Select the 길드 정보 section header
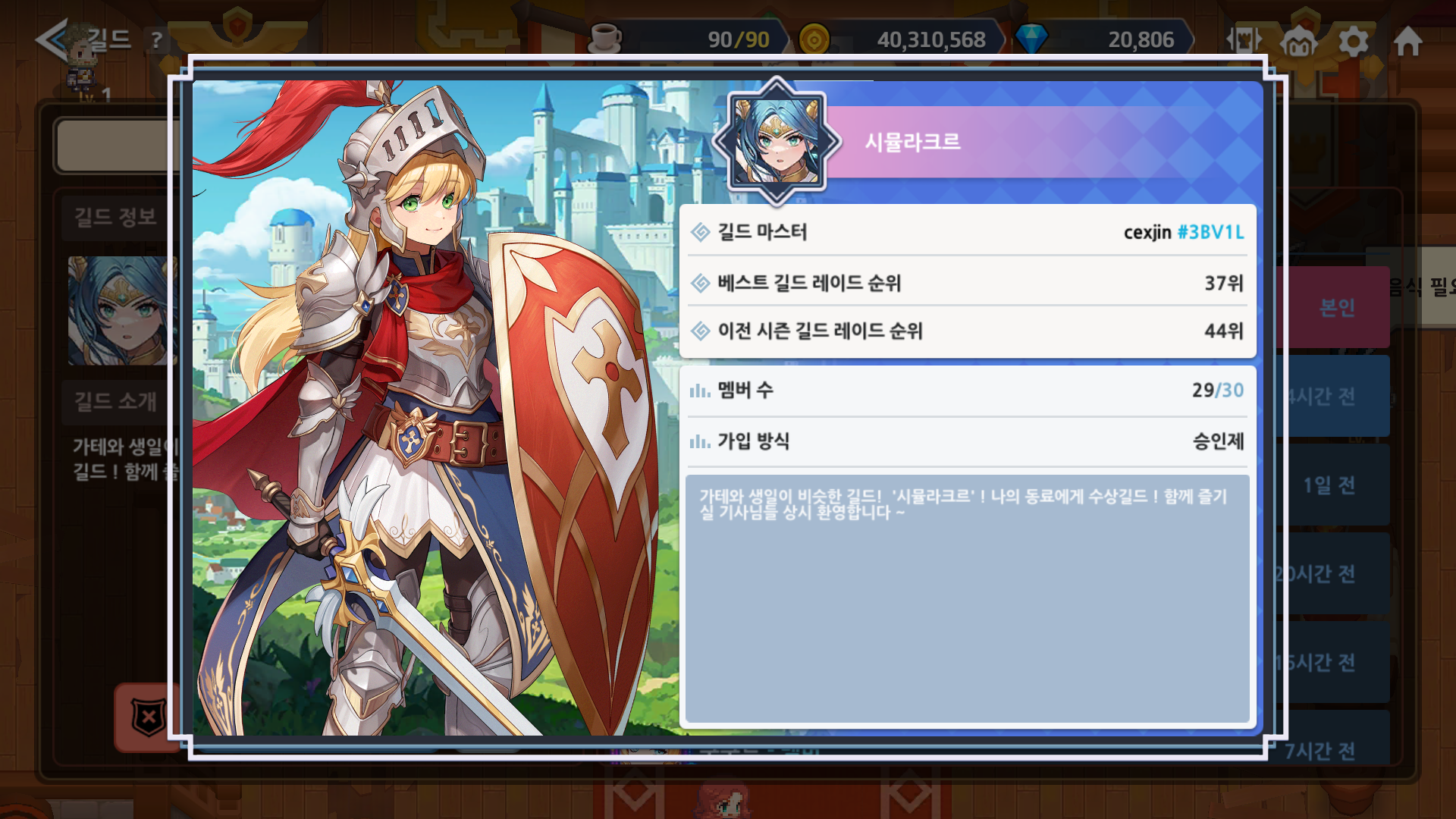The height and width of the screenshot is (819, 1456). pos(115,218)
